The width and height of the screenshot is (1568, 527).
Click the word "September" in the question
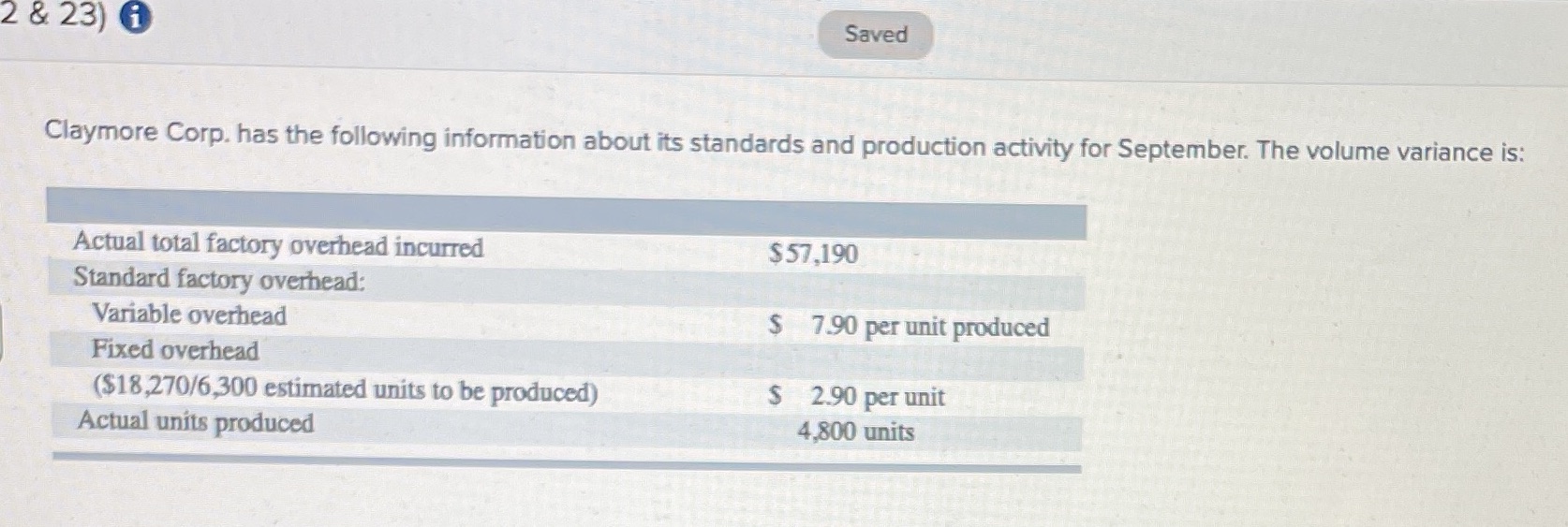tap(1180, 149)
